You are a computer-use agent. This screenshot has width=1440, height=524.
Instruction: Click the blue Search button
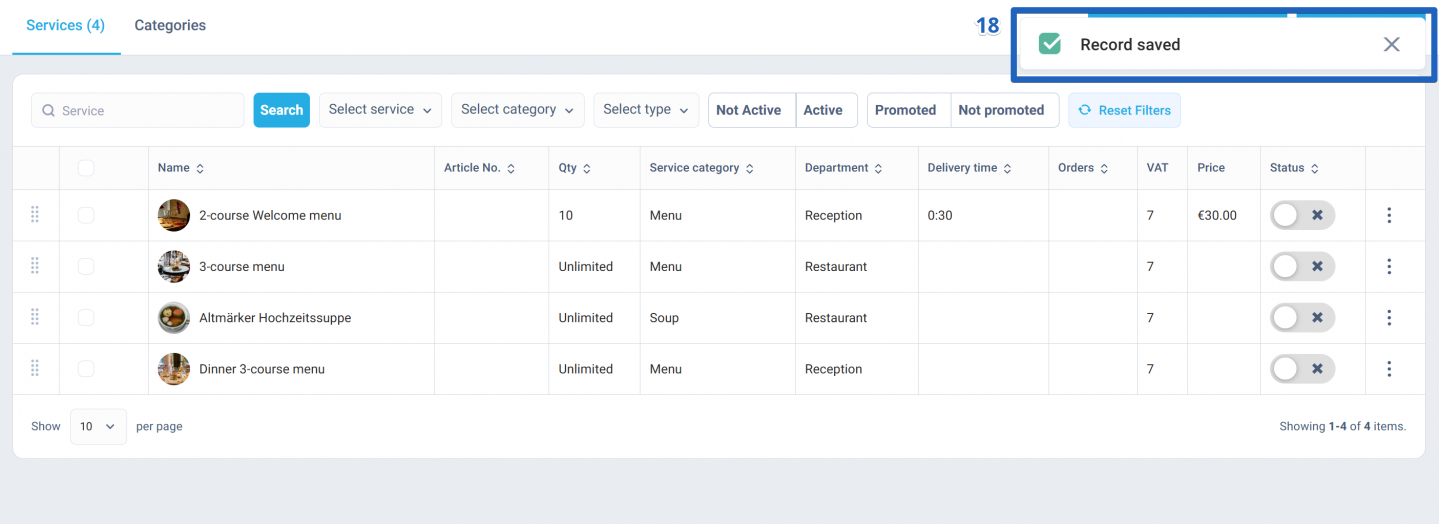pos(282,110)
